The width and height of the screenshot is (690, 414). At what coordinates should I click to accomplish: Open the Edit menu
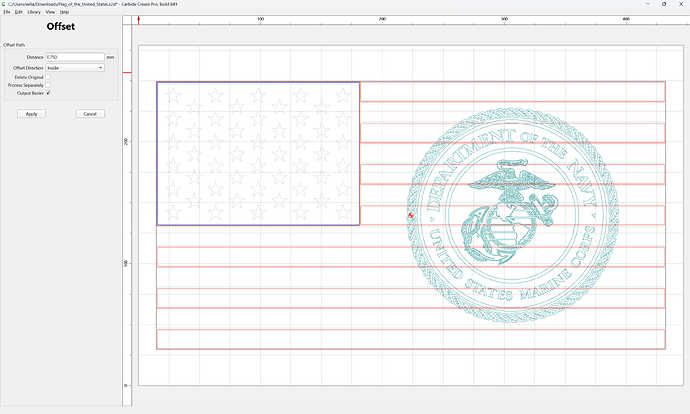click(x=18, y=12)
